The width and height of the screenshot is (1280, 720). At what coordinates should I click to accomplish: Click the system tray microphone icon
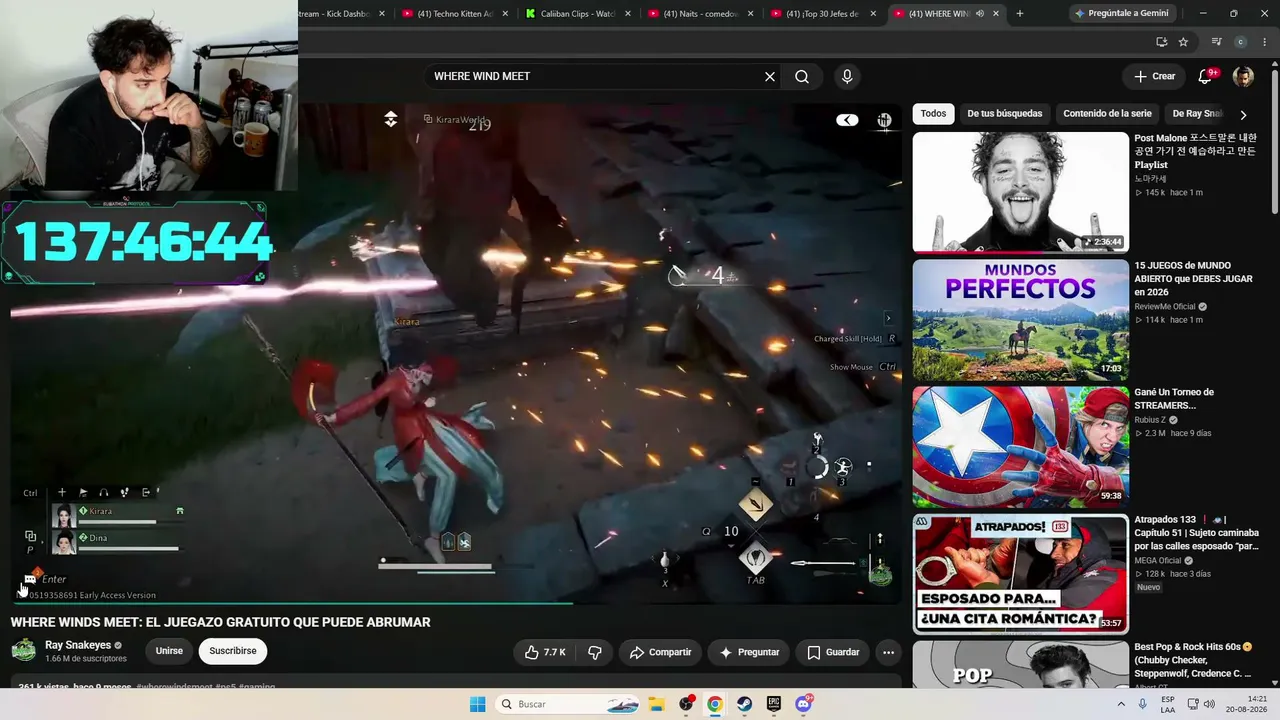tap(1143, 704)
